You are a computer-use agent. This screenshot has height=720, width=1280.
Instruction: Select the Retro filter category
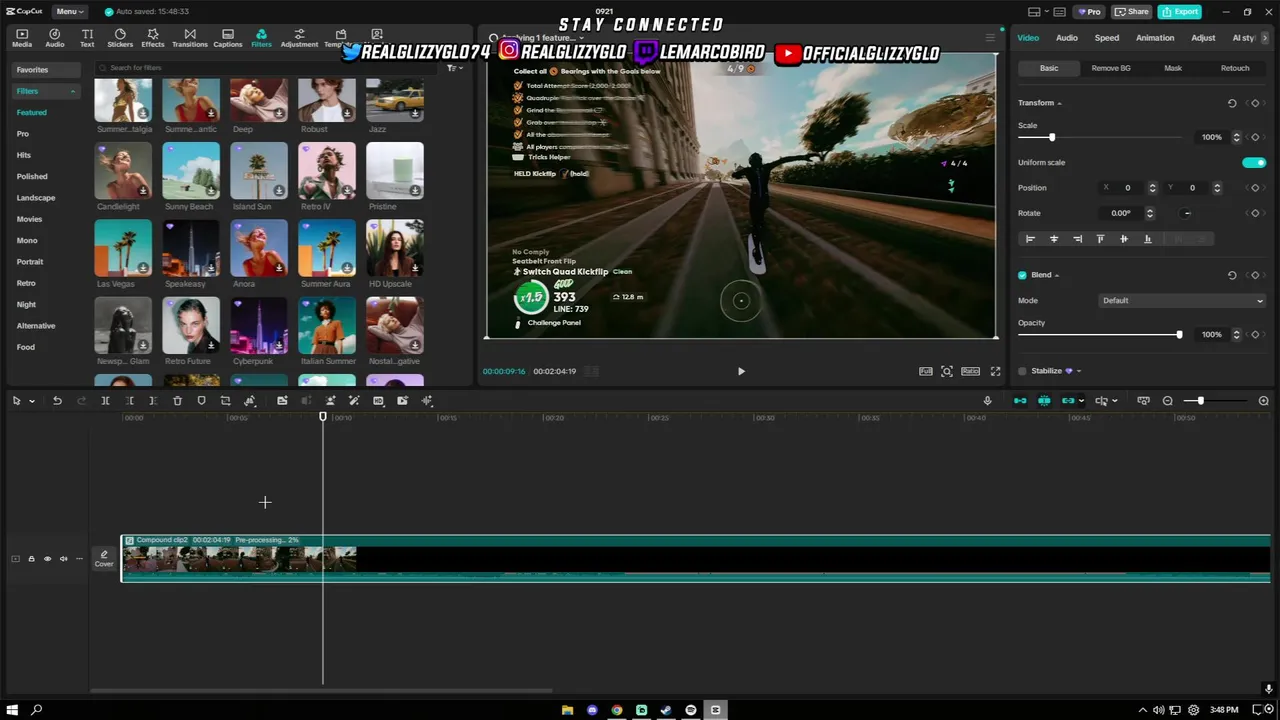(26, 283)
